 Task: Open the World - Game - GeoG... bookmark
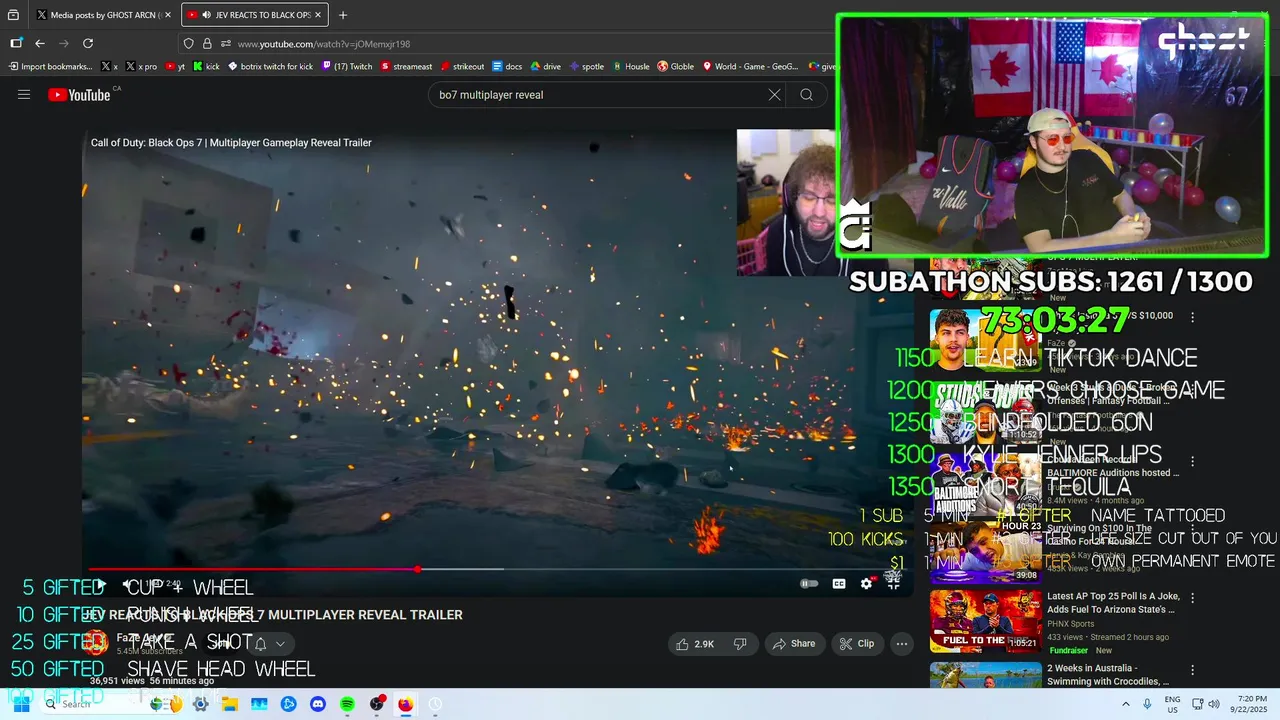(x=750, y=66)
